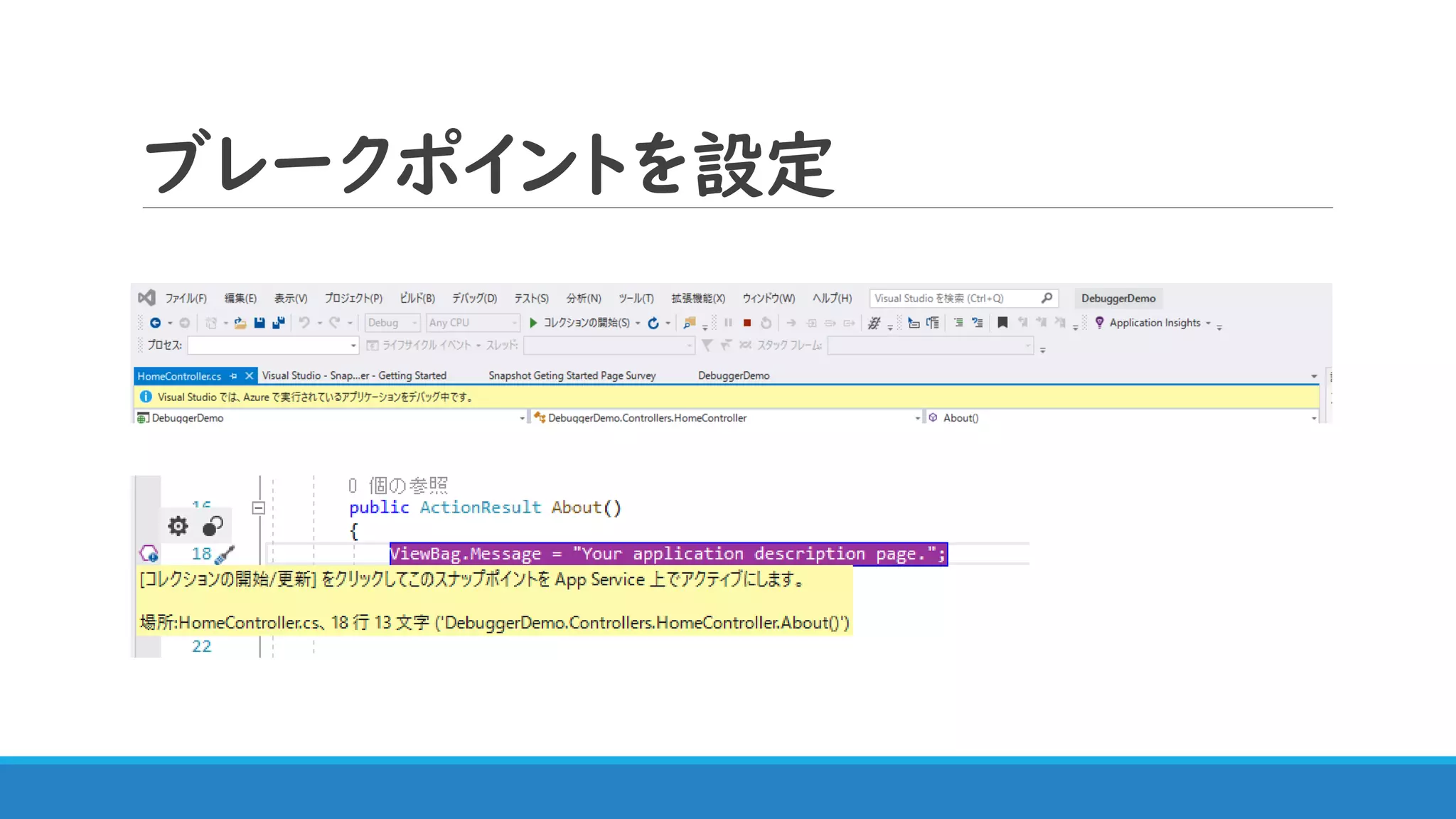
Task: Click the snappoint glyph on line 18
Action: (149, 553)
